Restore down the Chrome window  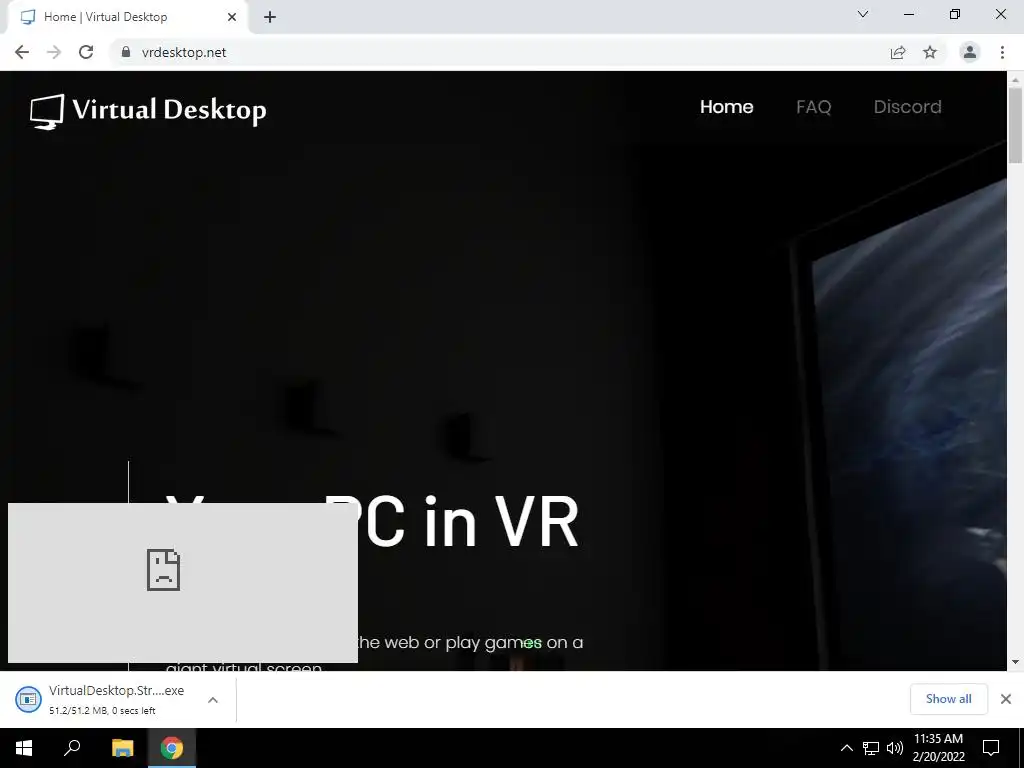(x=955, y=14)
